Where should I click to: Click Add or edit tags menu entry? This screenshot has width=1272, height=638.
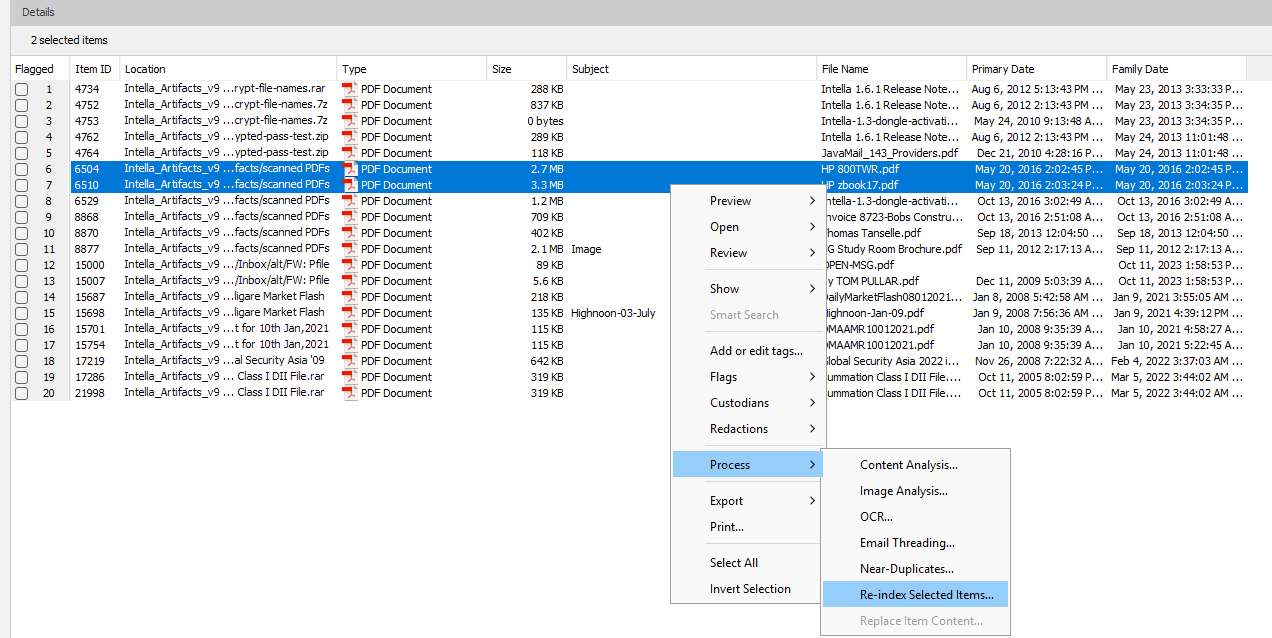[x=756, y=351]
